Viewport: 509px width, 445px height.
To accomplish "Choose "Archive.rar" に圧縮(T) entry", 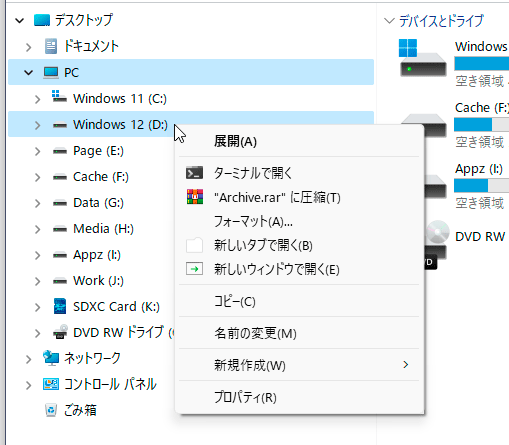I will pyautogui.click(x=299, y=197).
